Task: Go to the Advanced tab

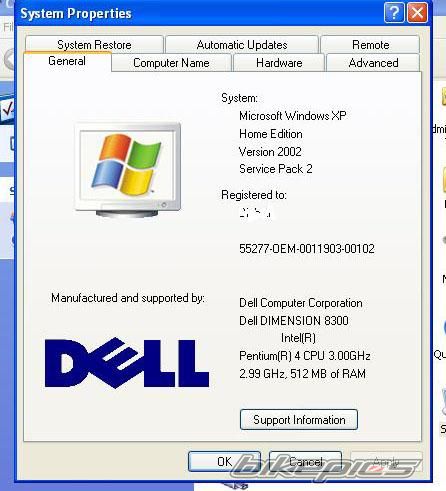Action: pyautogui.click(x=373, y=63)
